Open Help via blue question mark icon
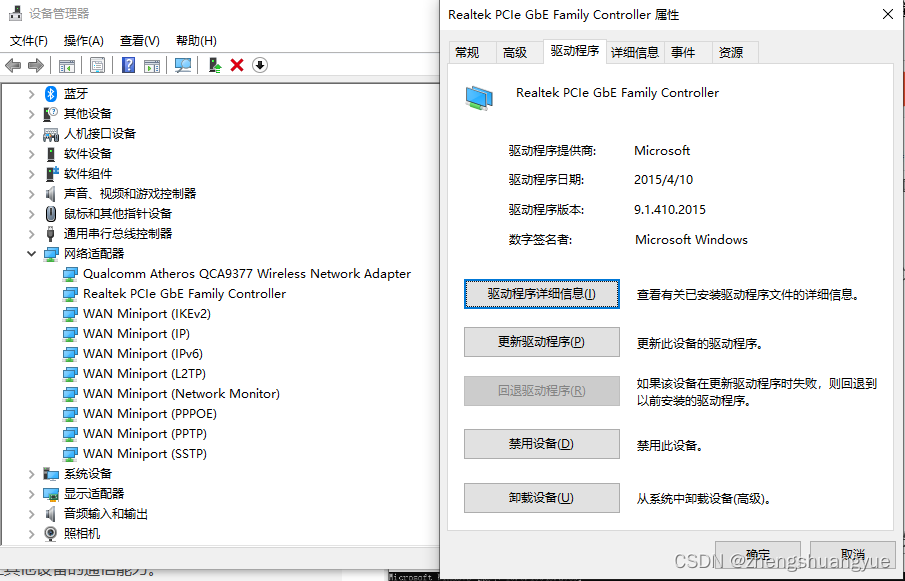 129,65
